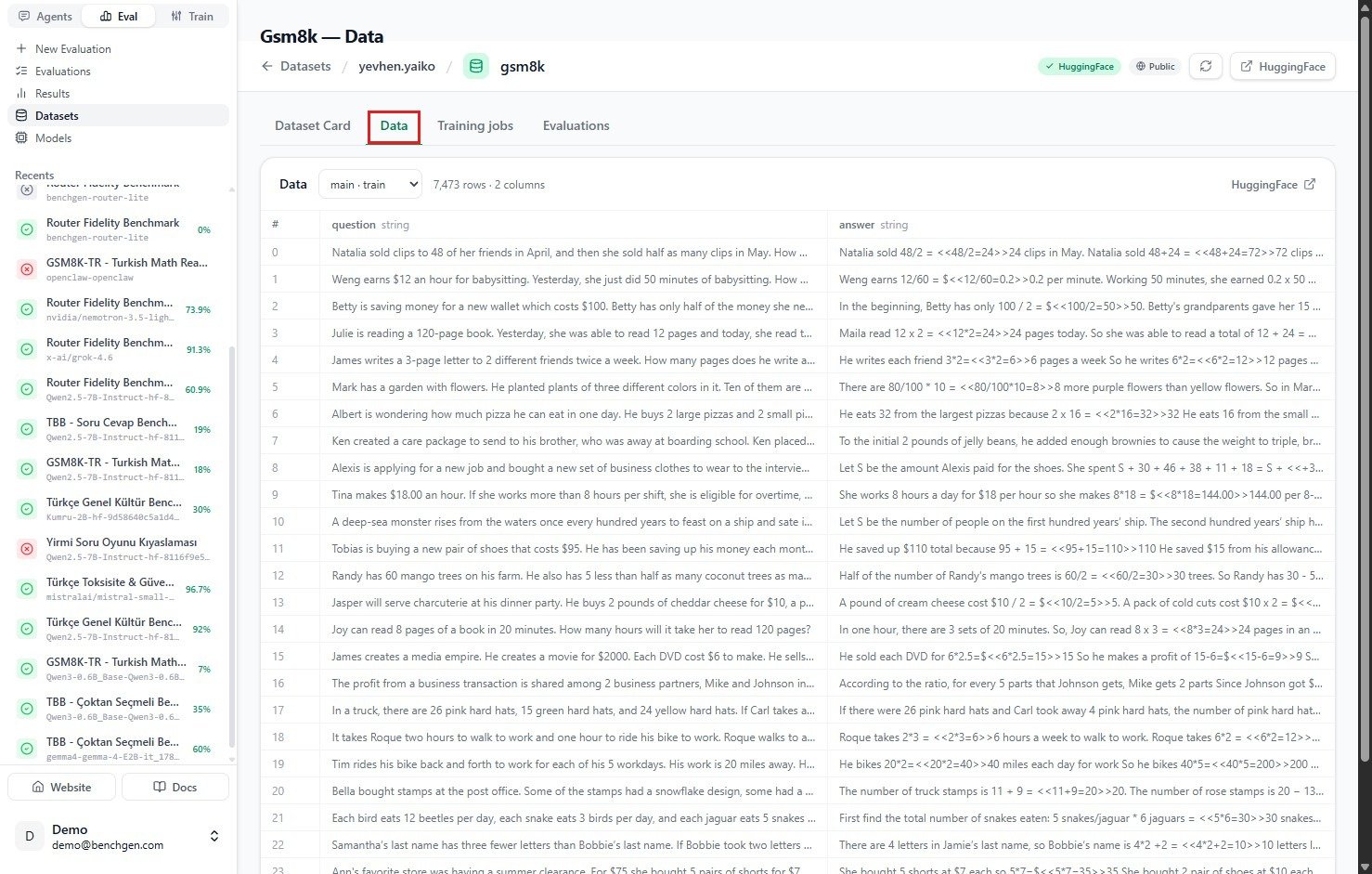
Task: Click the Datasets breadcrumb link
Action: 305,67
